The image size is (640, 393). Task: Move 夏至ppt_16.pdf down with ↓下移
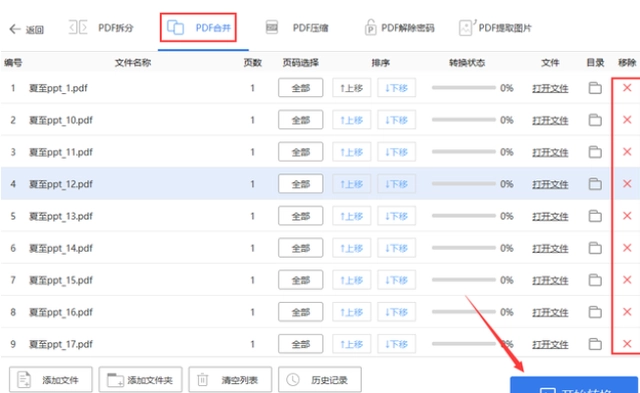396,312
